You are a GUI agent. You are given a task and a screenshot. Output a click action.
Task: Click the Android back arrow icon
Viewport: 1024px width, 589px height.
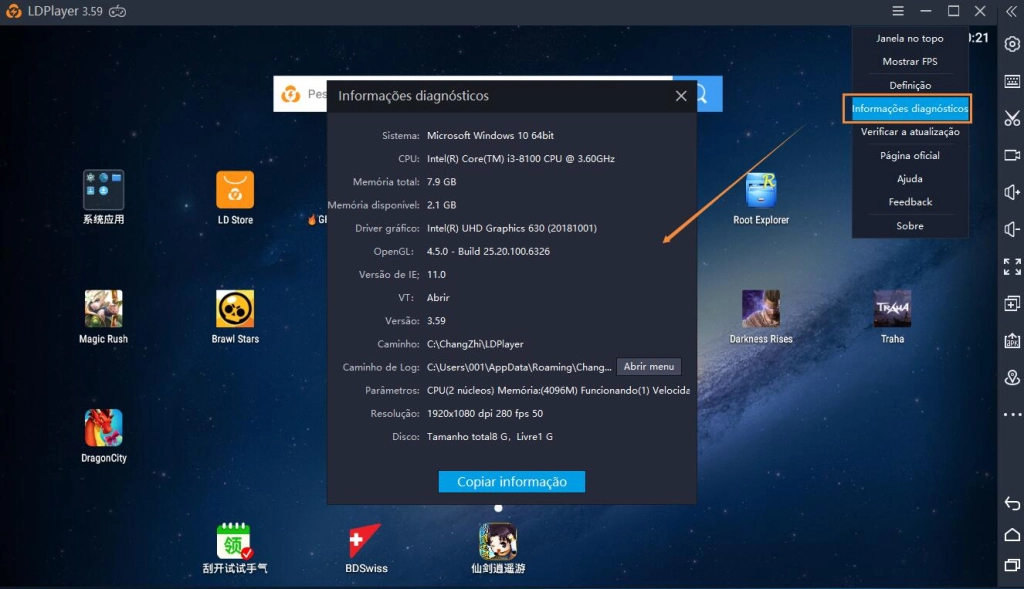pyautogui.click(x=1012, y=503)
